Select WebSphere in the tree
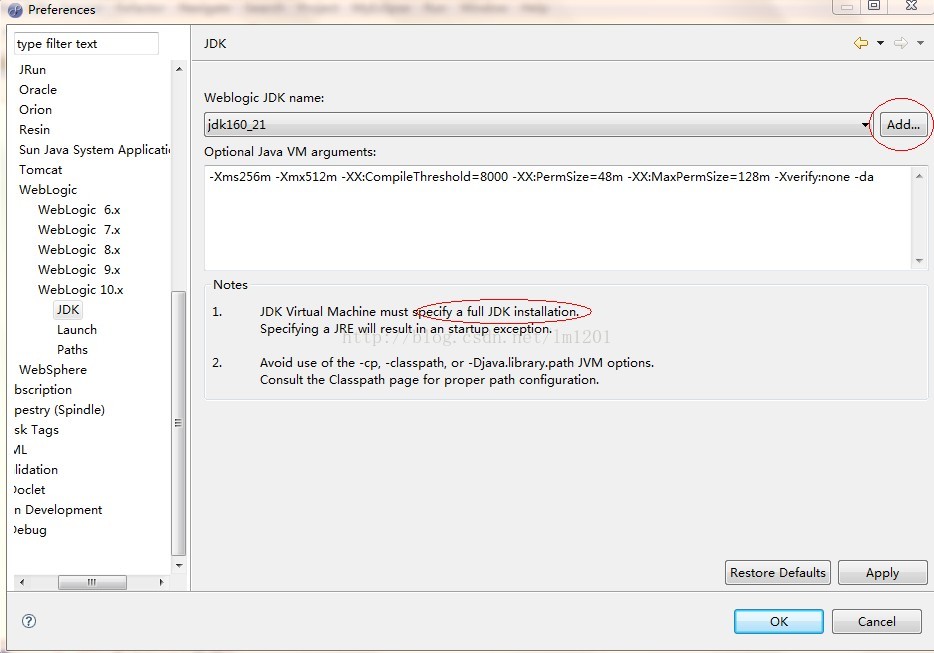Screen dimensions: 934x653 coord(53,369)
